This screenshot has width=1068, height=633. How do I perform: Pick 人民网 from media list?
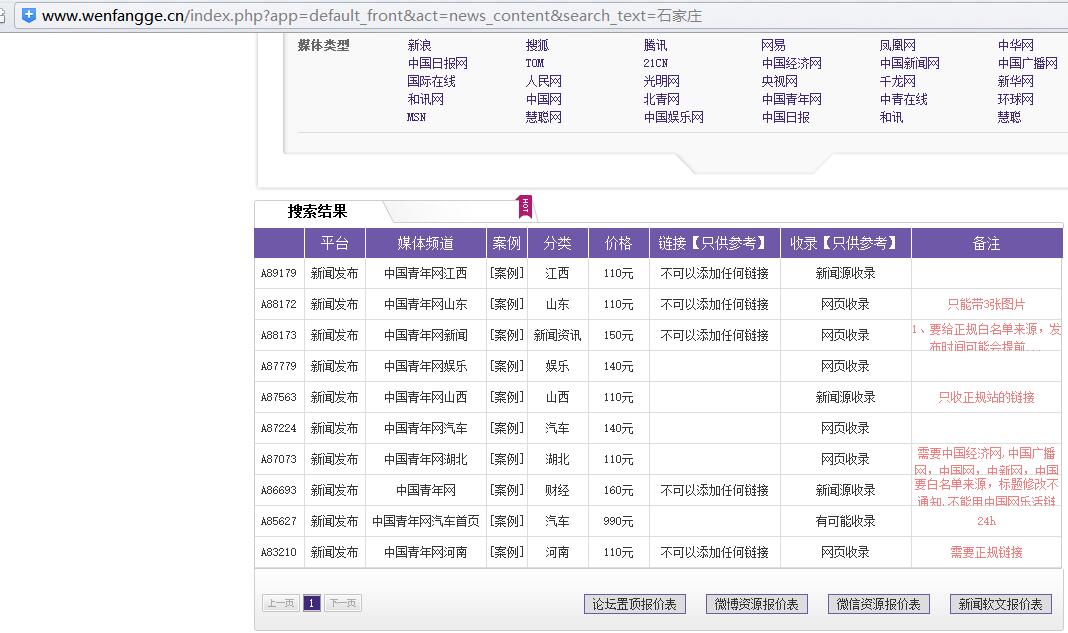click(544, 81)
